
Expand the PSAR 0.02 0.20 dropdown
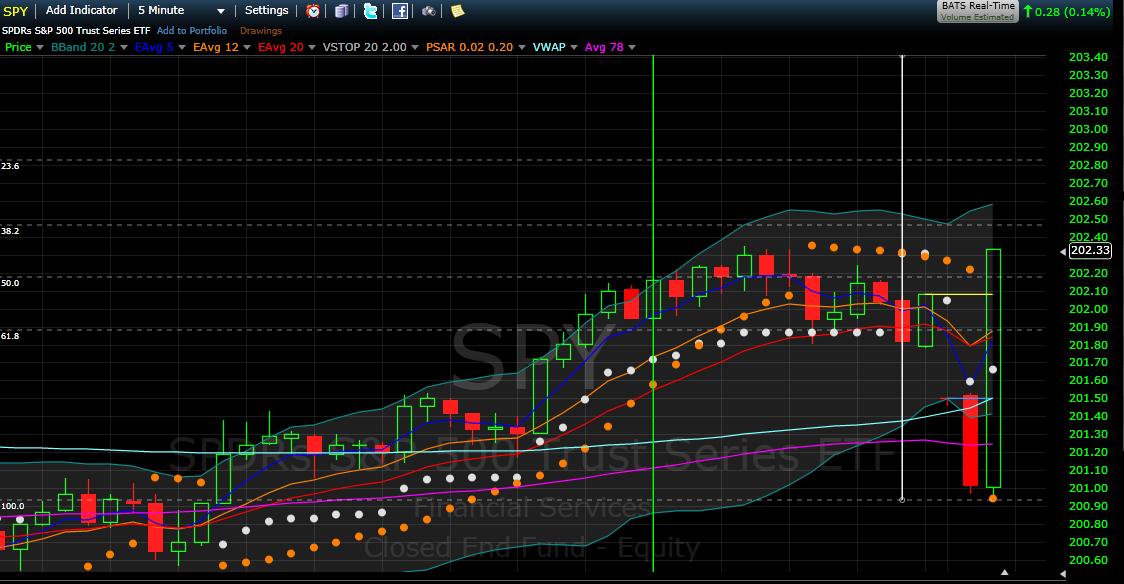[522, 47]
